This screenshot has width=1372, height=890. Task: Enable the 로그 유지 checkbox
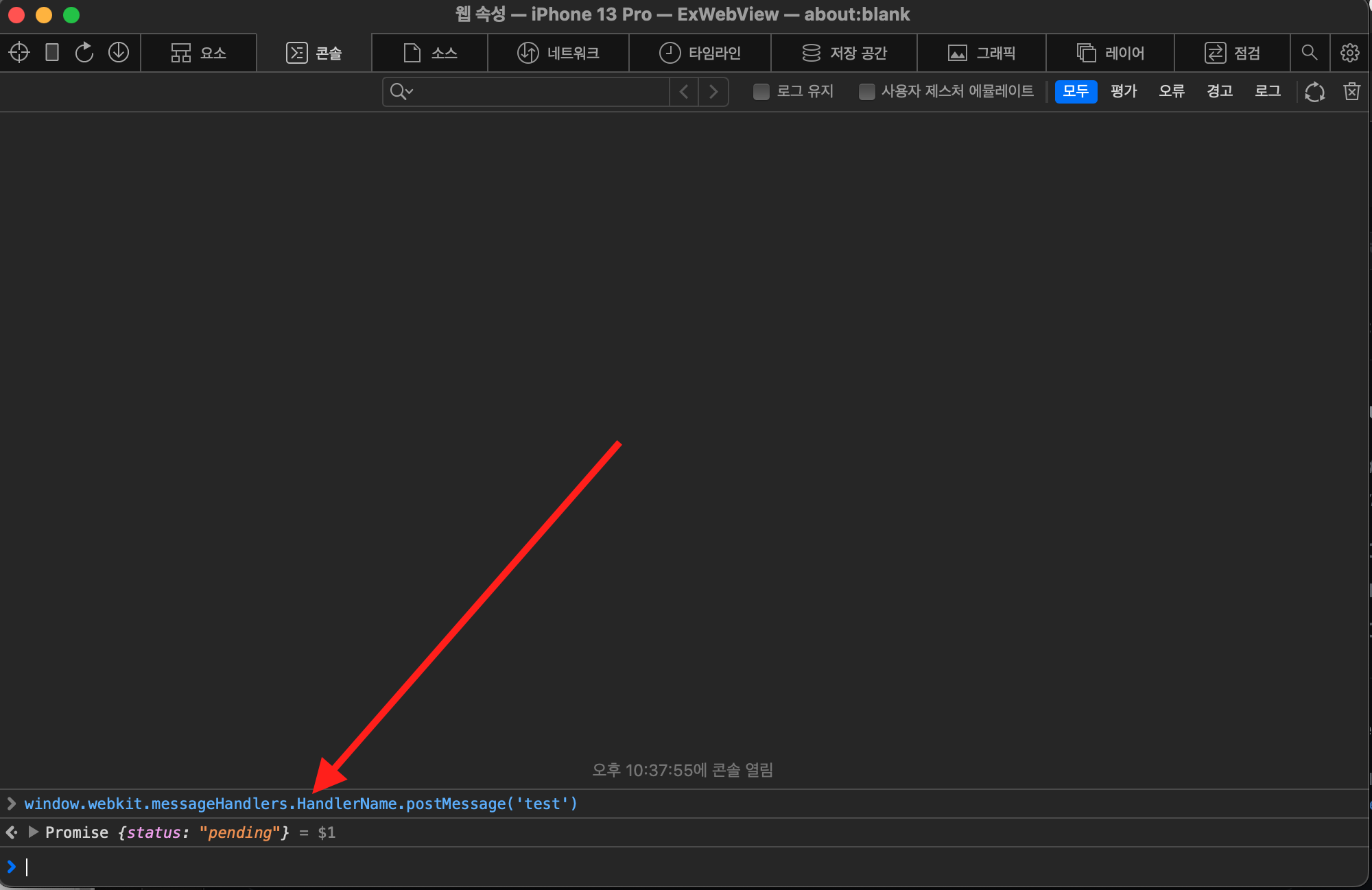pyautogui.click(x=761, y=91)
